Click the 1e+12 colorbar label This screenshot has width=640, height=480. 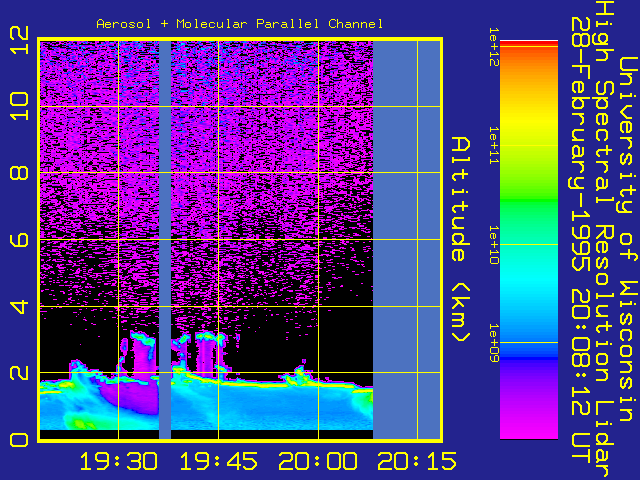pos(494,47)
